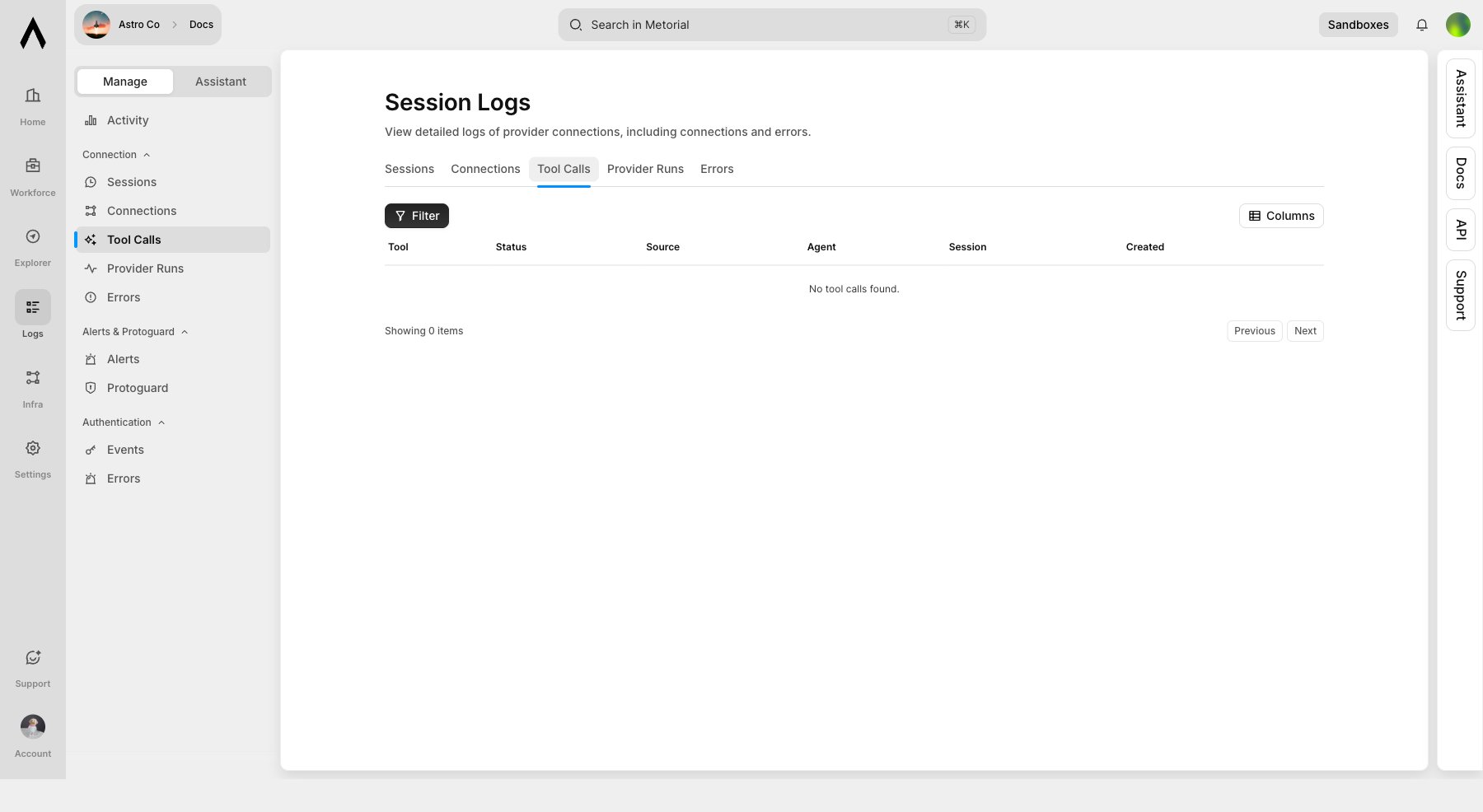Focus the Search in Metorial field

pos(772,25)
